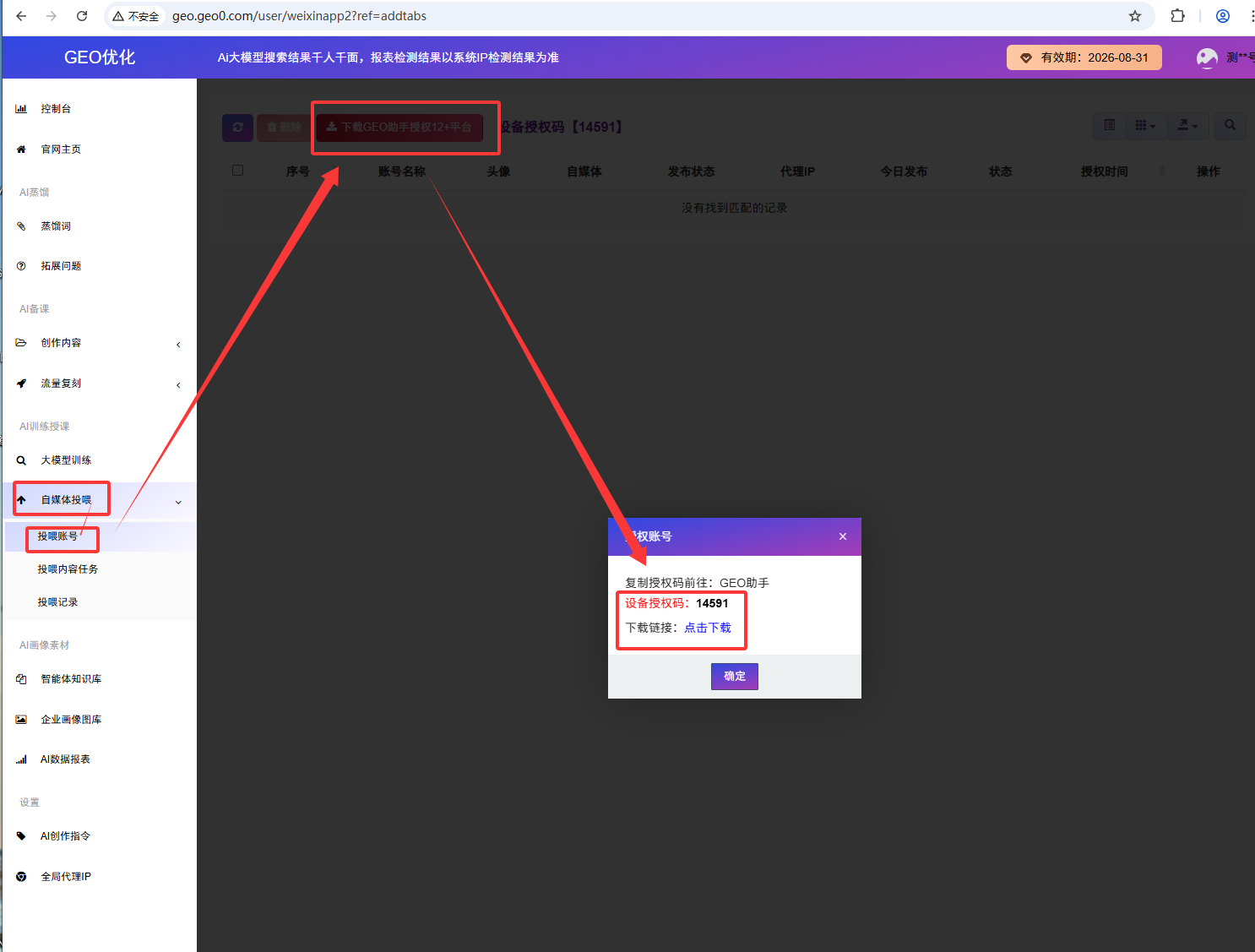The width and height of the screenshot is (1255, 952).
Task: Click the 点击下载 download link
Action: click(707, 628)
